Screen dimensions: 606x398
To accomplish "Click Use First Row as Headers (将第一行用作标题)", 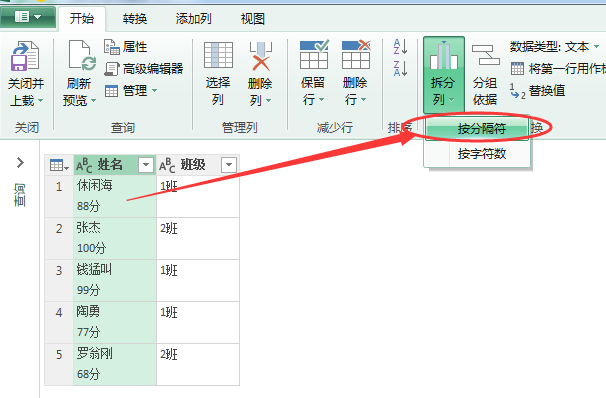I will (x=558, y=69).
